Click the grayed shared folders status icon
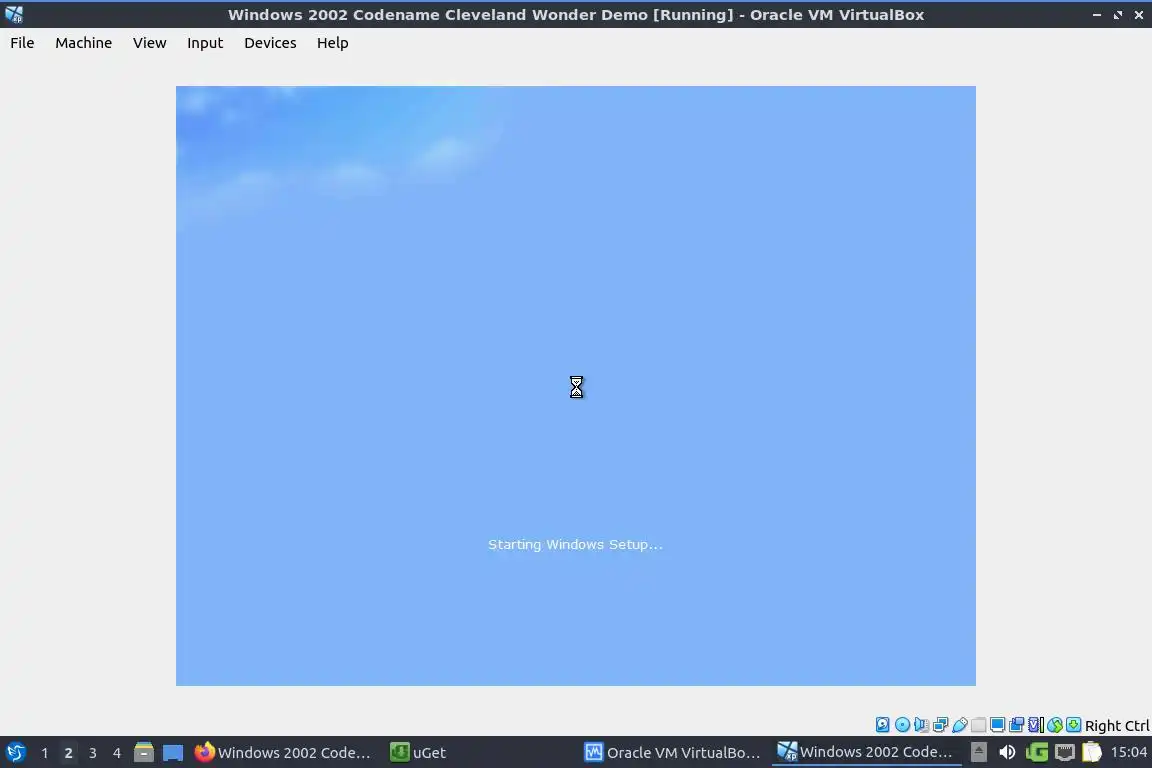Image resolution: width=1152 pixels, height=768 pixels. point(979,725)
